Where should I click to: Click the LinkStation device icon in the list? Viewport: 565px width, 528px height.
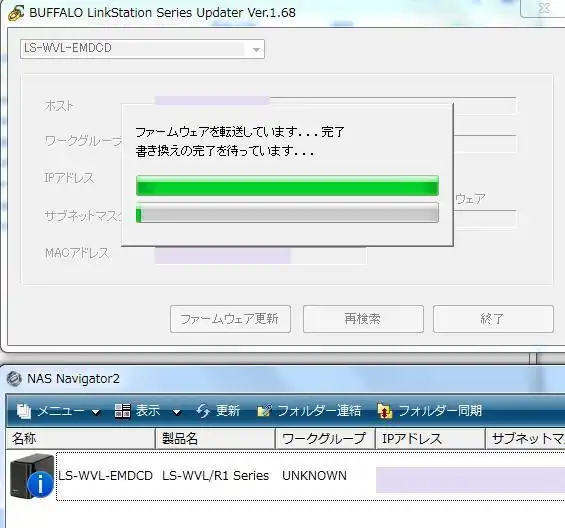32,476
